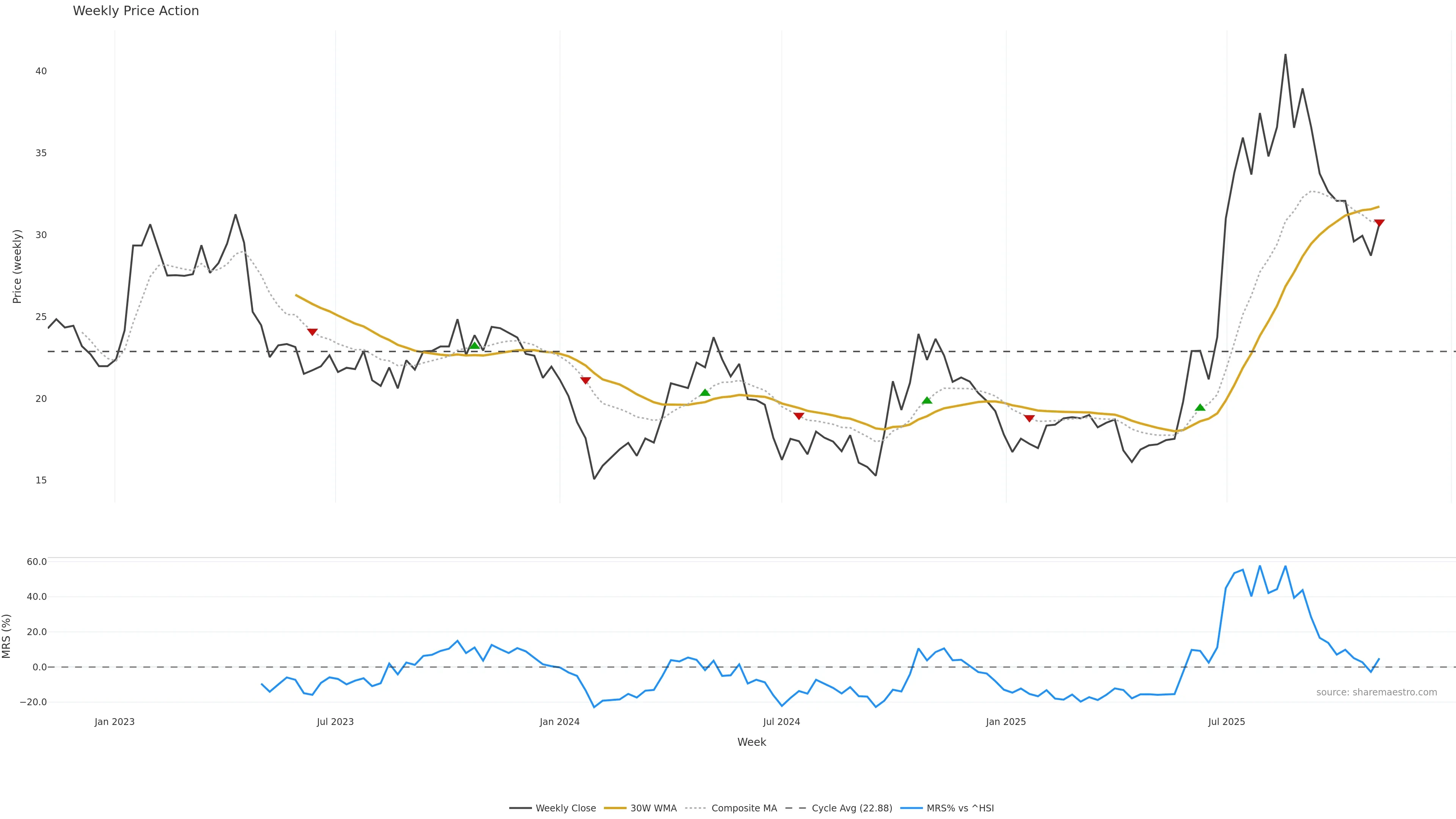Click the Jul 2025 x-axis label
Screen dimensions: 1456x819
tap(1227, 722)
